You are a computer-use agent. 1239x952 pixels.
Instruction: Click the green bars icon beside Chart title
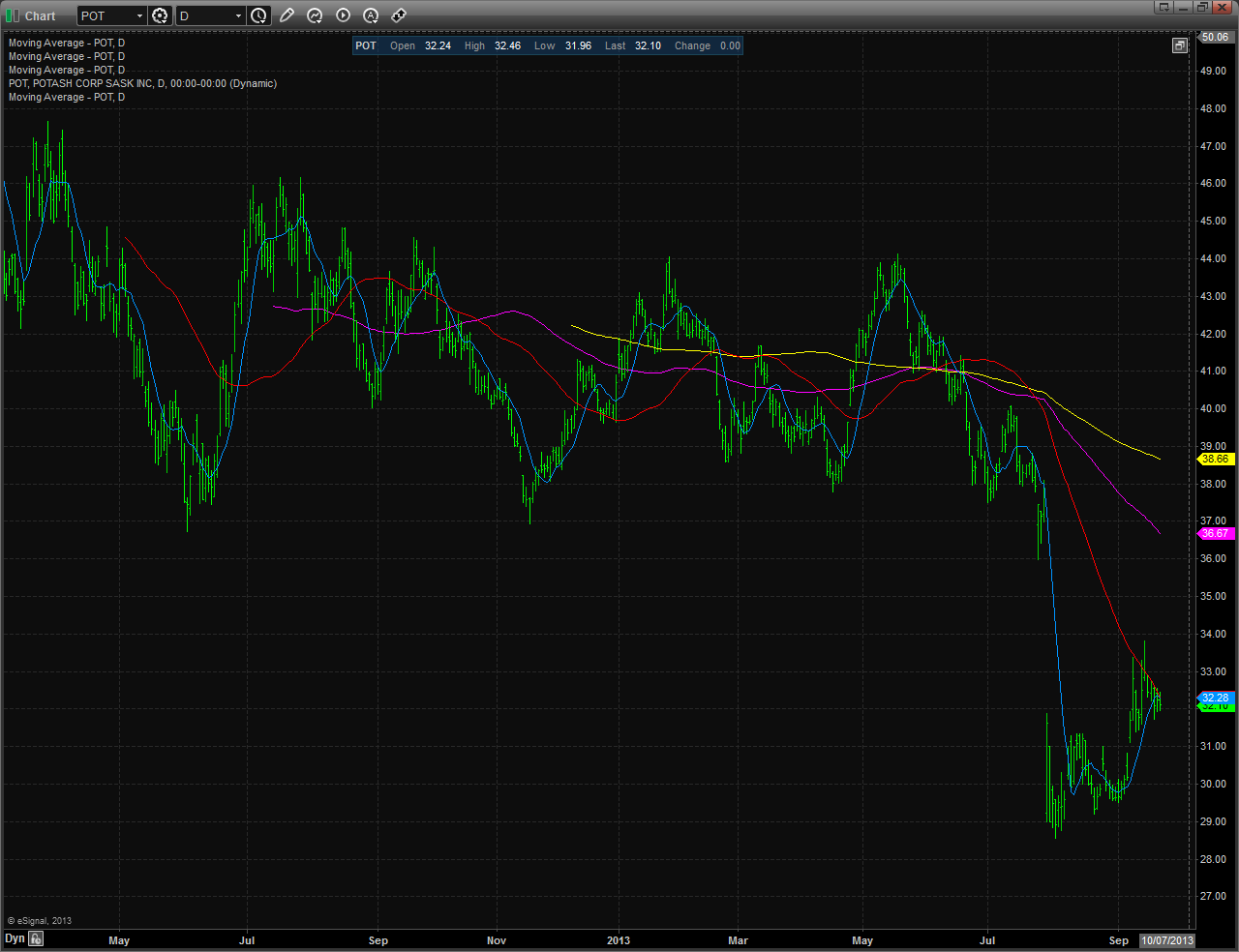(13, 15)
